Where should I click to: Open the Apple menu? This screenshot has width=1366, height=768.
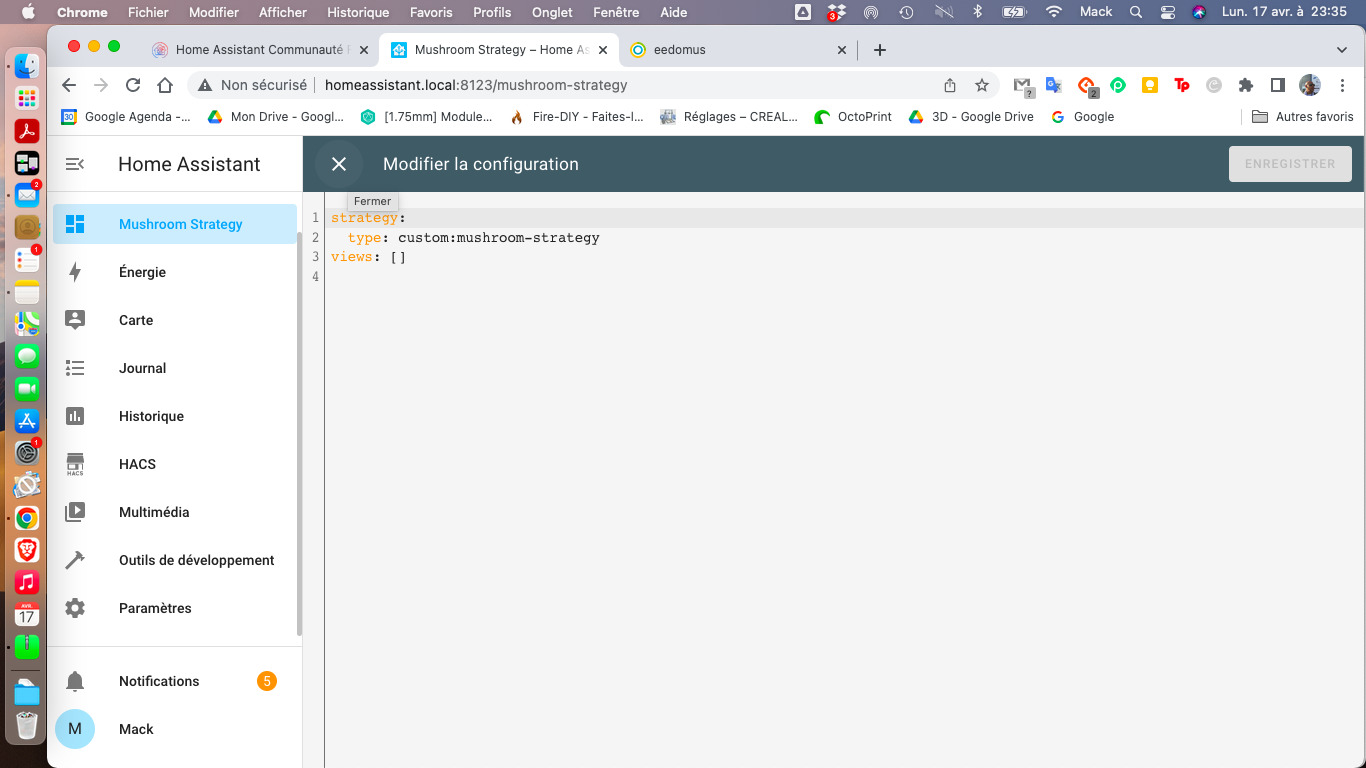[x=27, y=12]
